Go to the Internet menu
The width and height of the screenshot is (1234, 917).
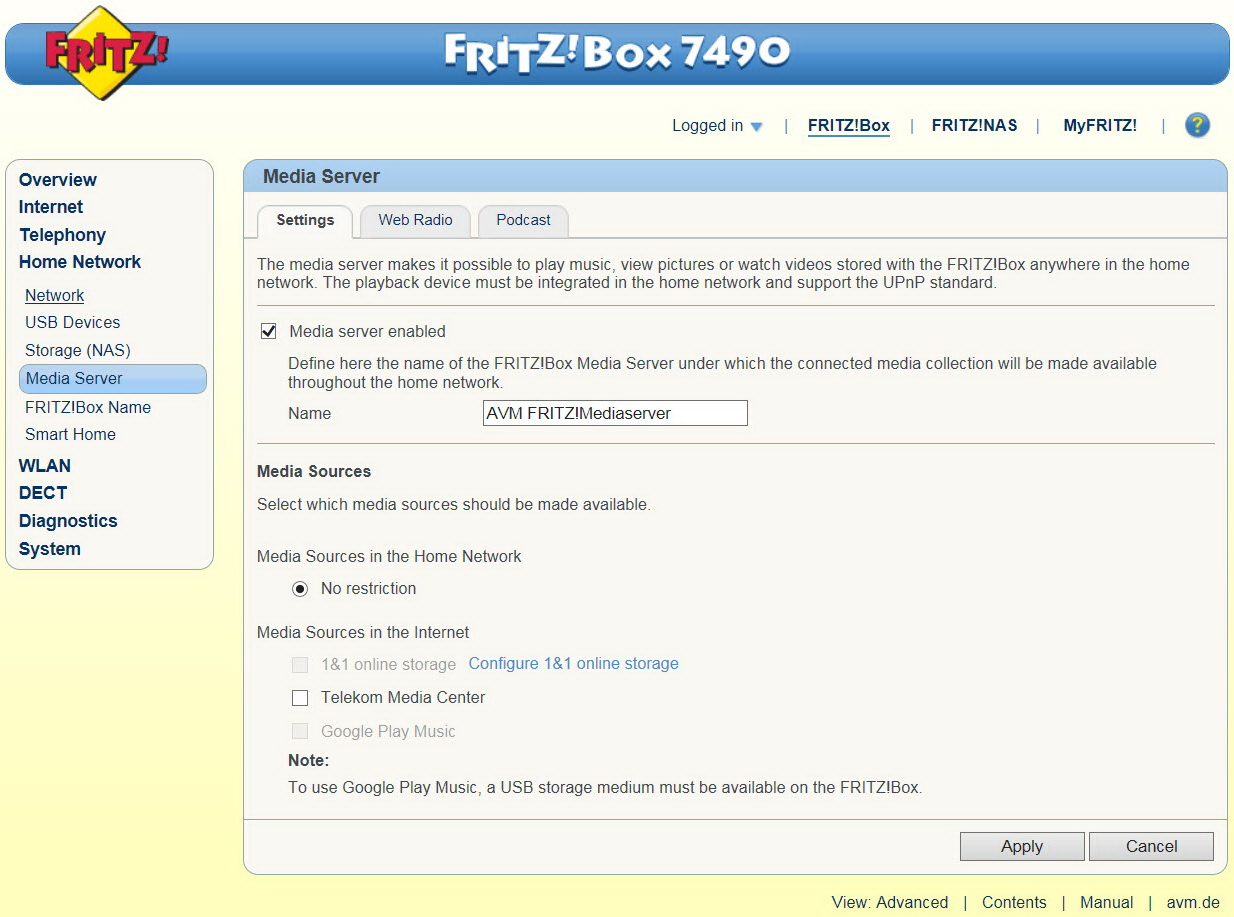tap(51, 207)
